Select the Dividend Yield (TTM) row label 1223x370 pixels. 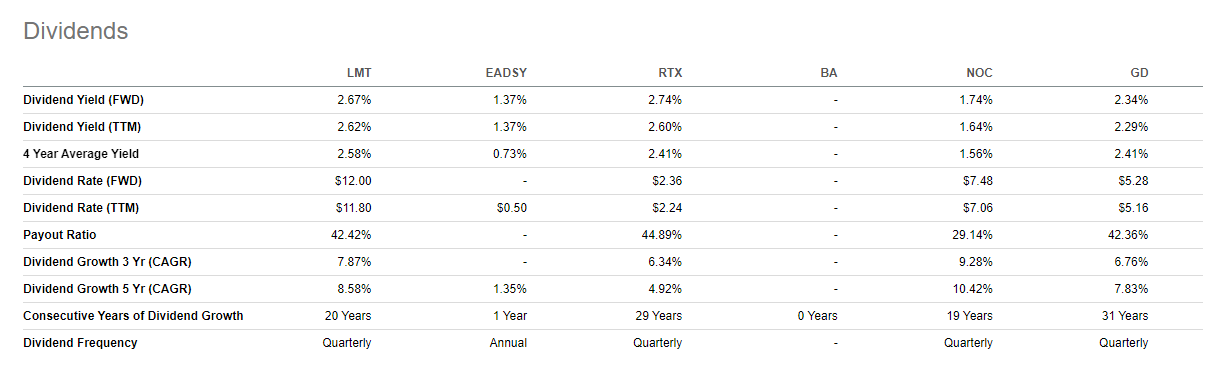84,127
